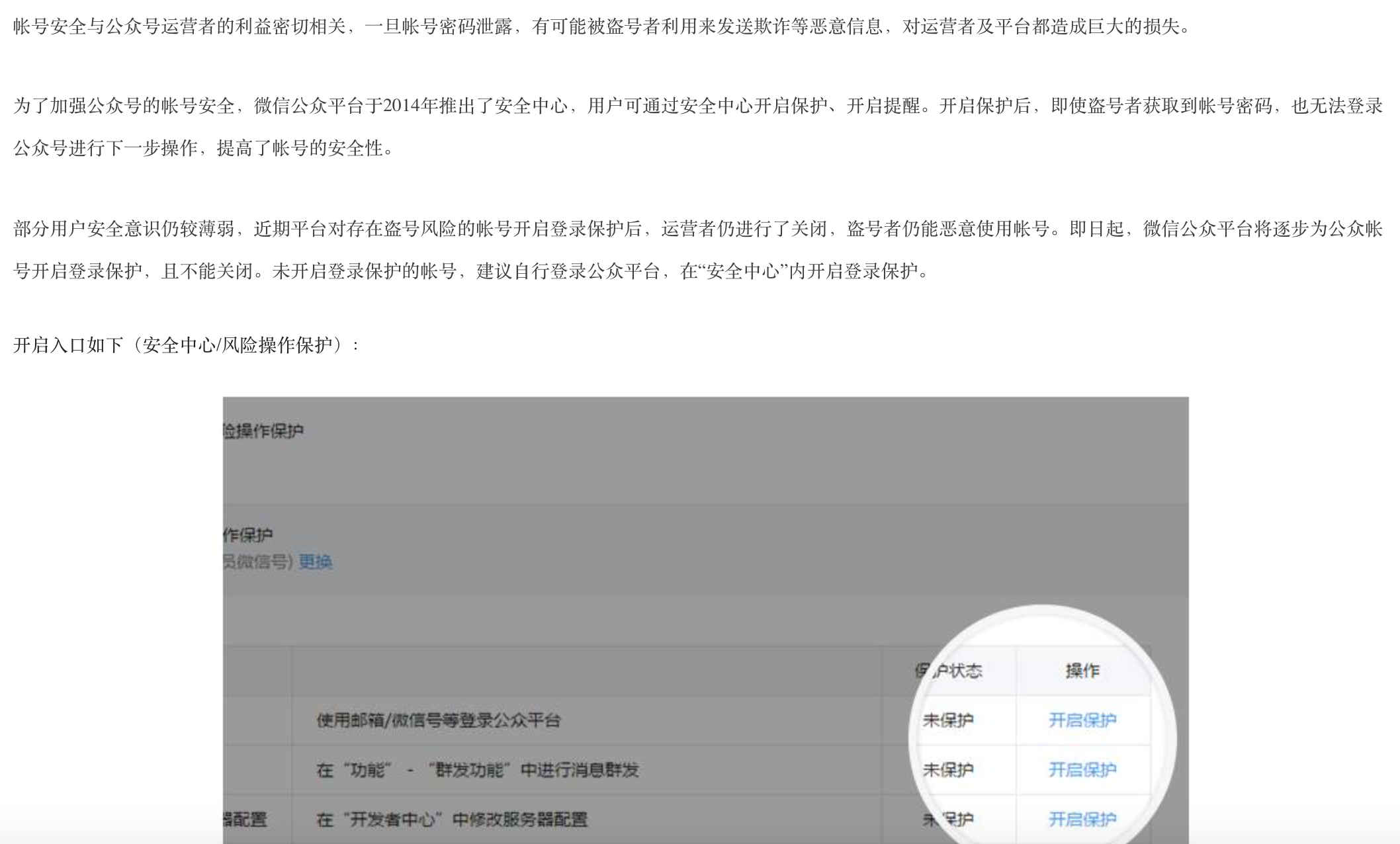Click 开启保护 for server configuration row
Viewport: 1400px width, 844px height.
click(1084, 819)
